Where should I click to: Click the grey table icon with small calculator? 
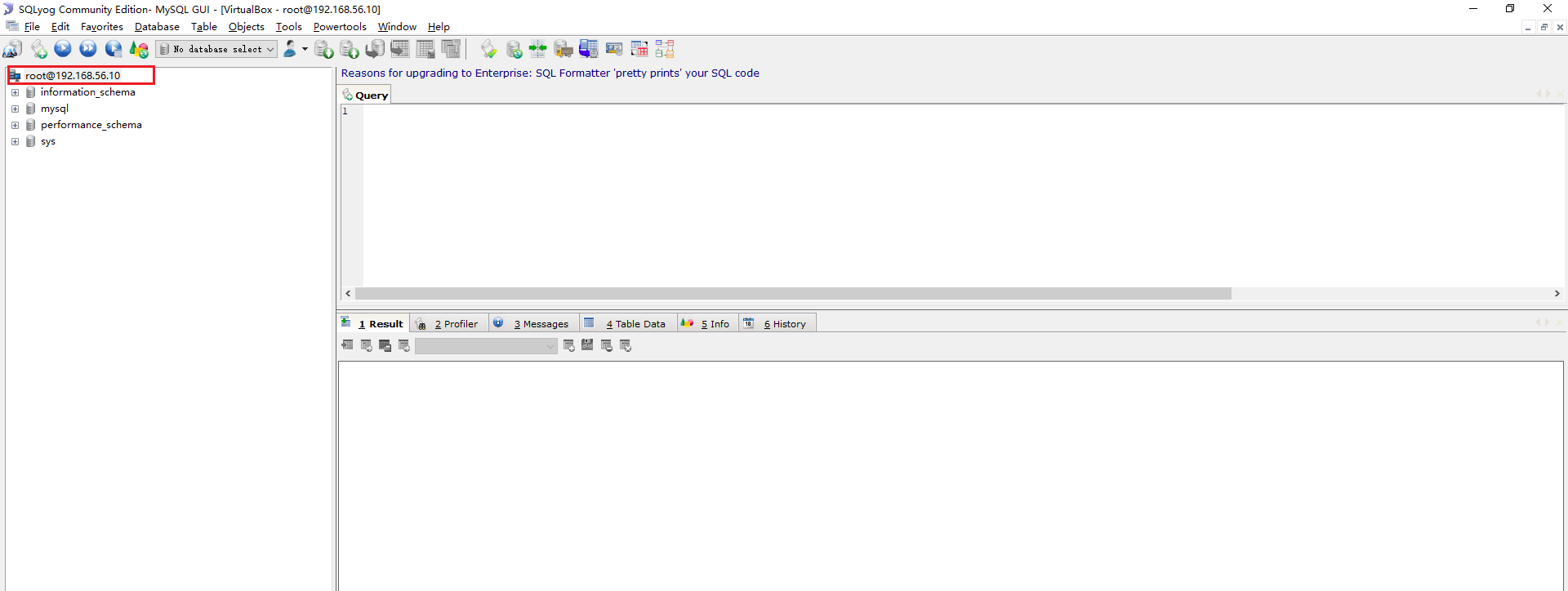tap(425, 49)
